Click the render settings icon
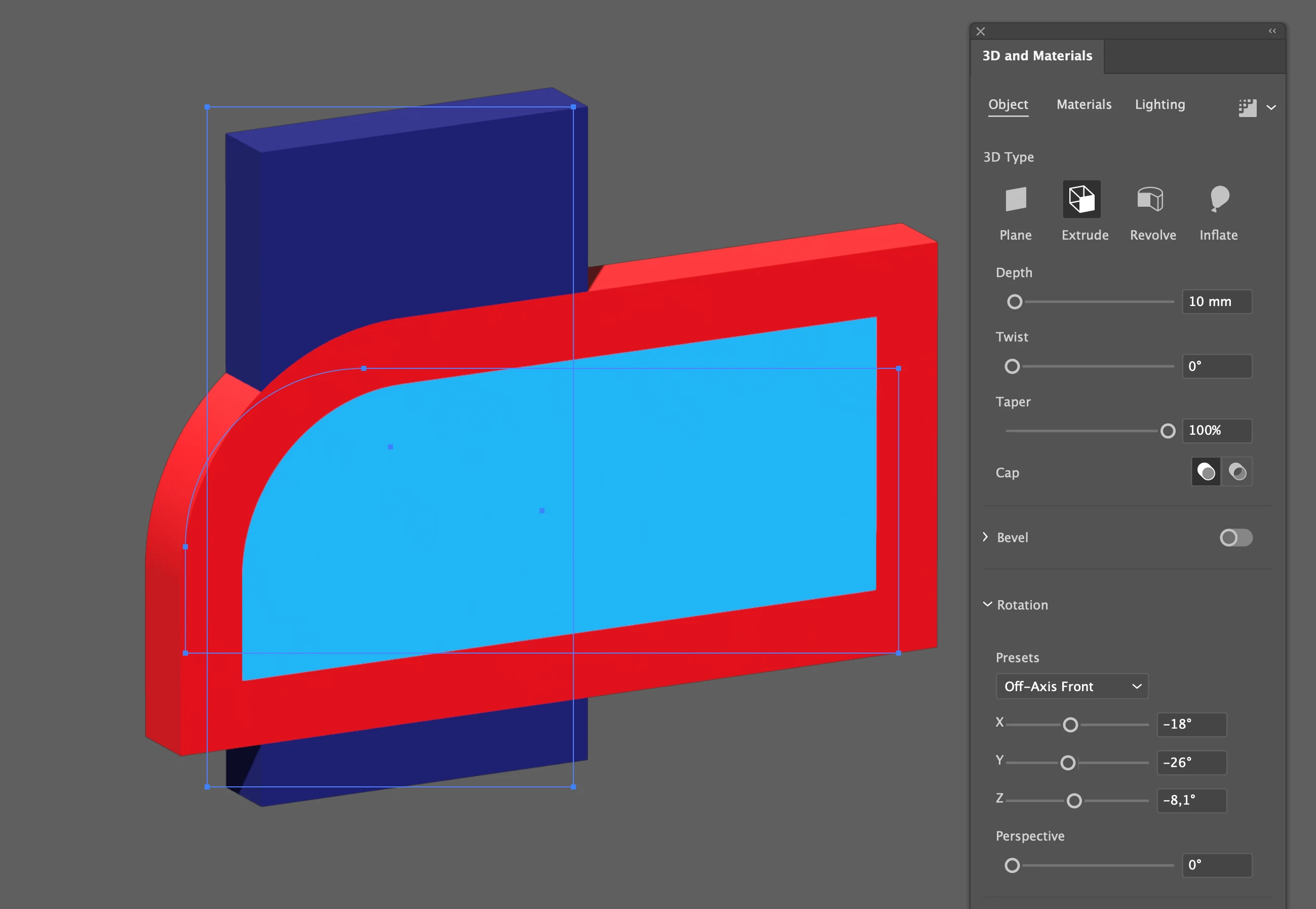Image resolution: width=1316 pixels, height=909 pixels. (x=1247, y=107)
